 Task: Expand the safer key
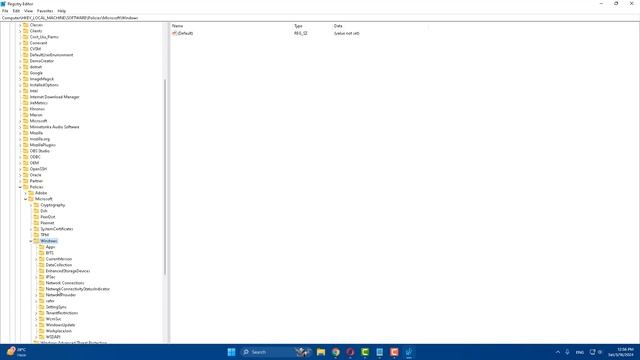pyautogui.click(x=36, y=301)
